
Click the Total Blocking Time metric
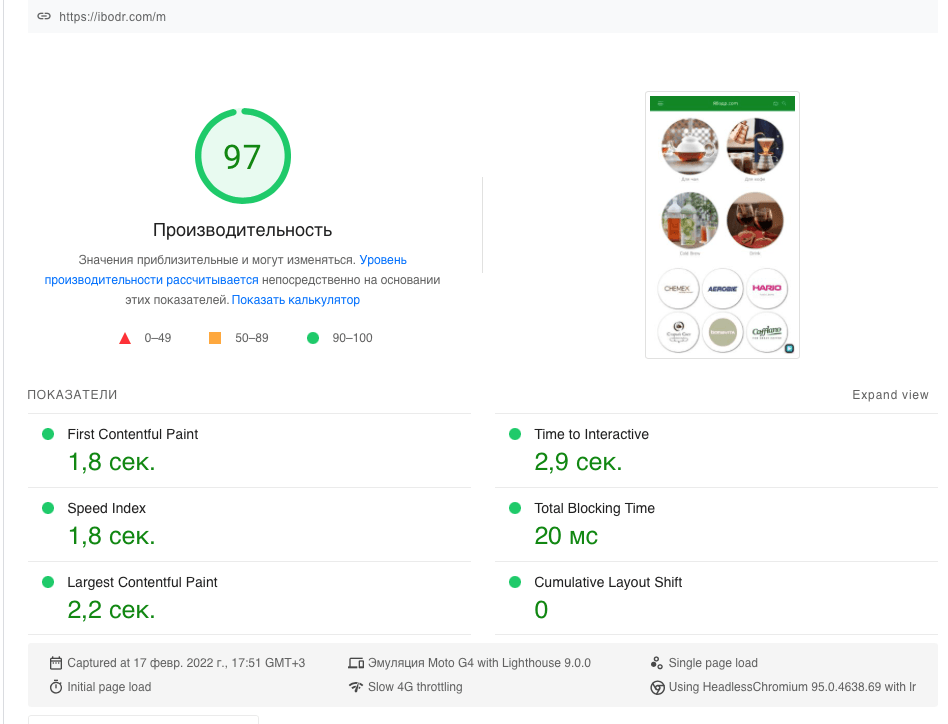(594, 508)
